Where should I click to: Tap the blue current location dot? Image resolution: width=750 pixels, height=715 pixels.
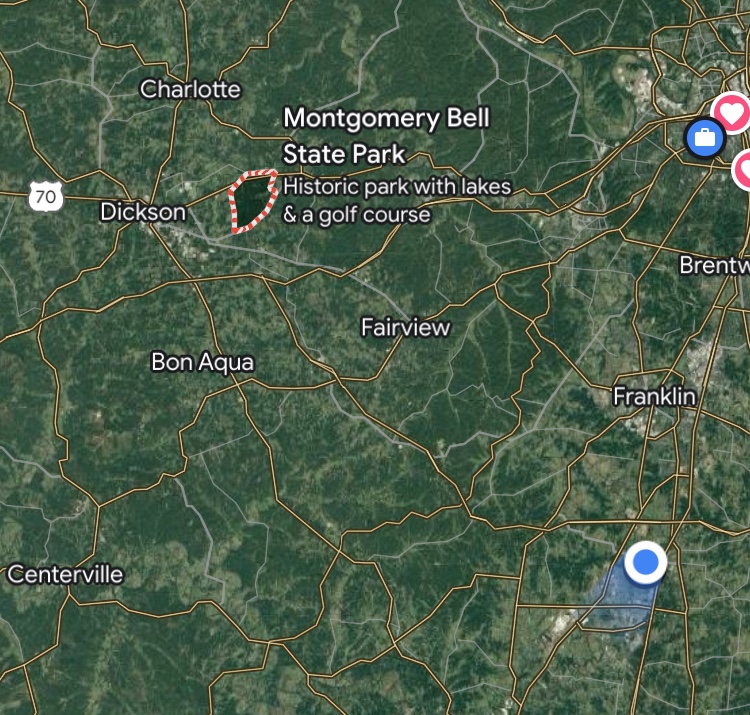tap(645, 562)
